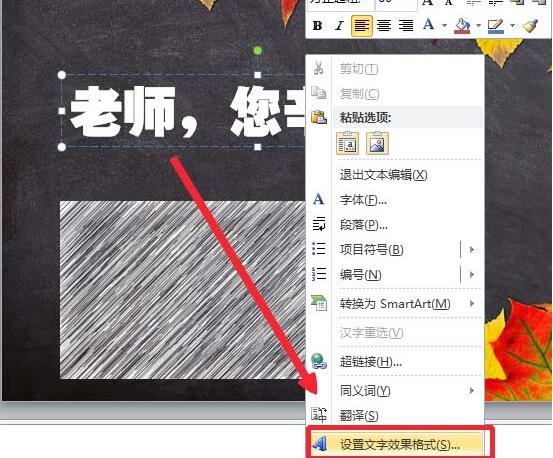Viewport: 553px width, 458px height.
Task: Apply 项目符号(B) bullets icon
Action: (319, 249)
